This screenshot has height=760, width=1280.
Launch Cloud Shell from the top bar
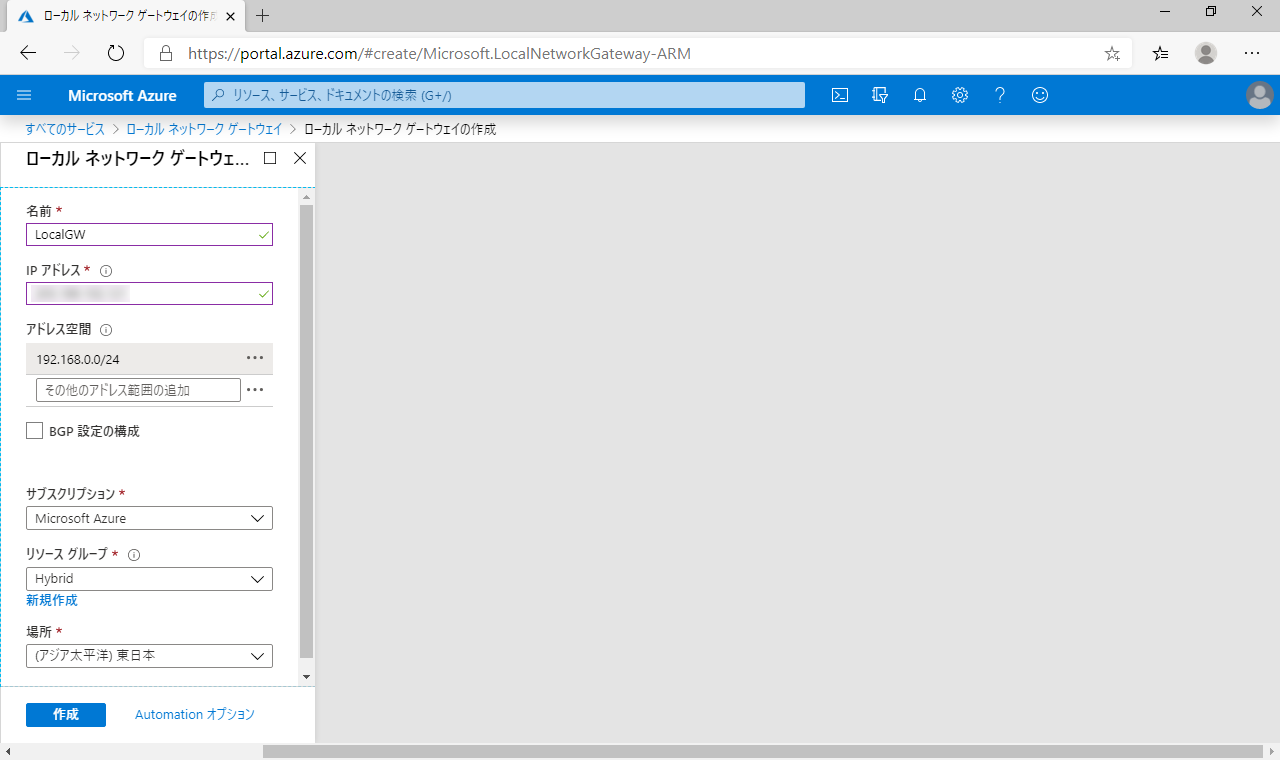(840, 95)
